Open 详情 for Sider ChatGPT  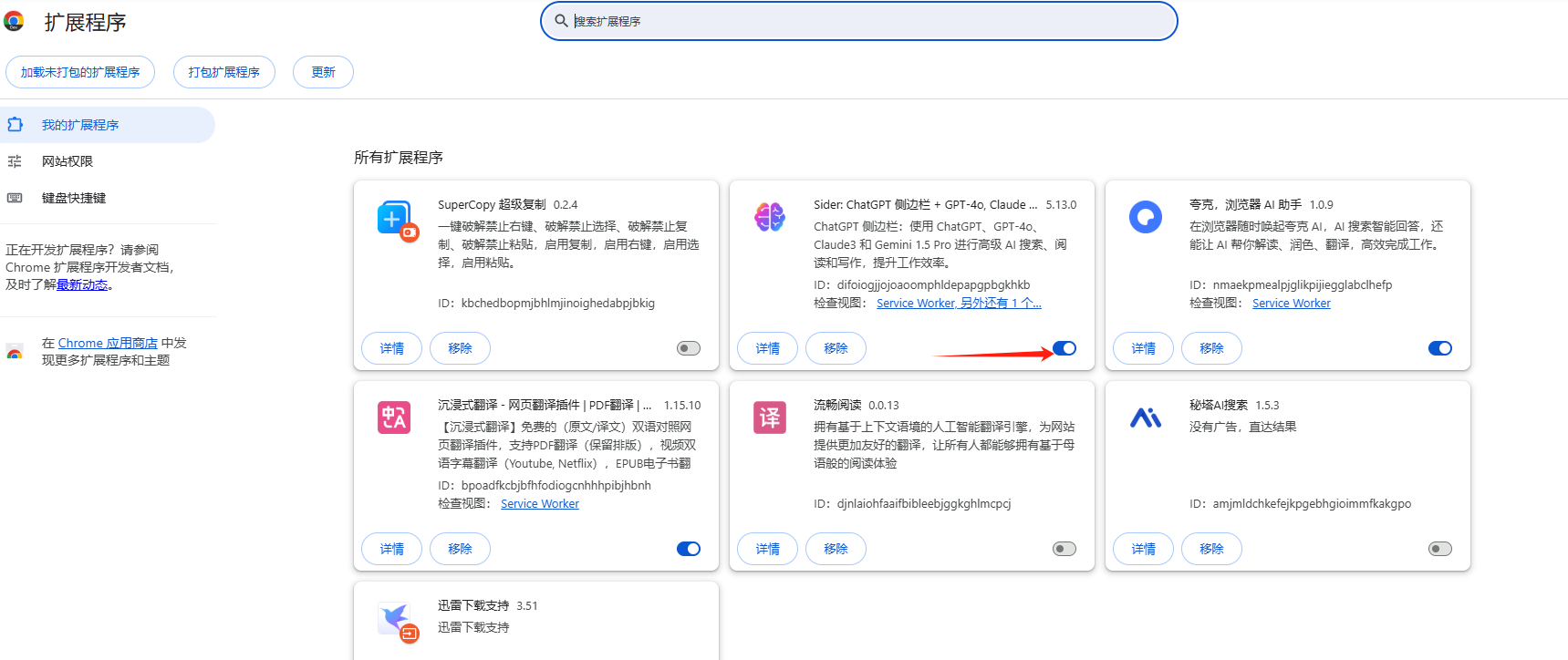[x=768, y=348]
